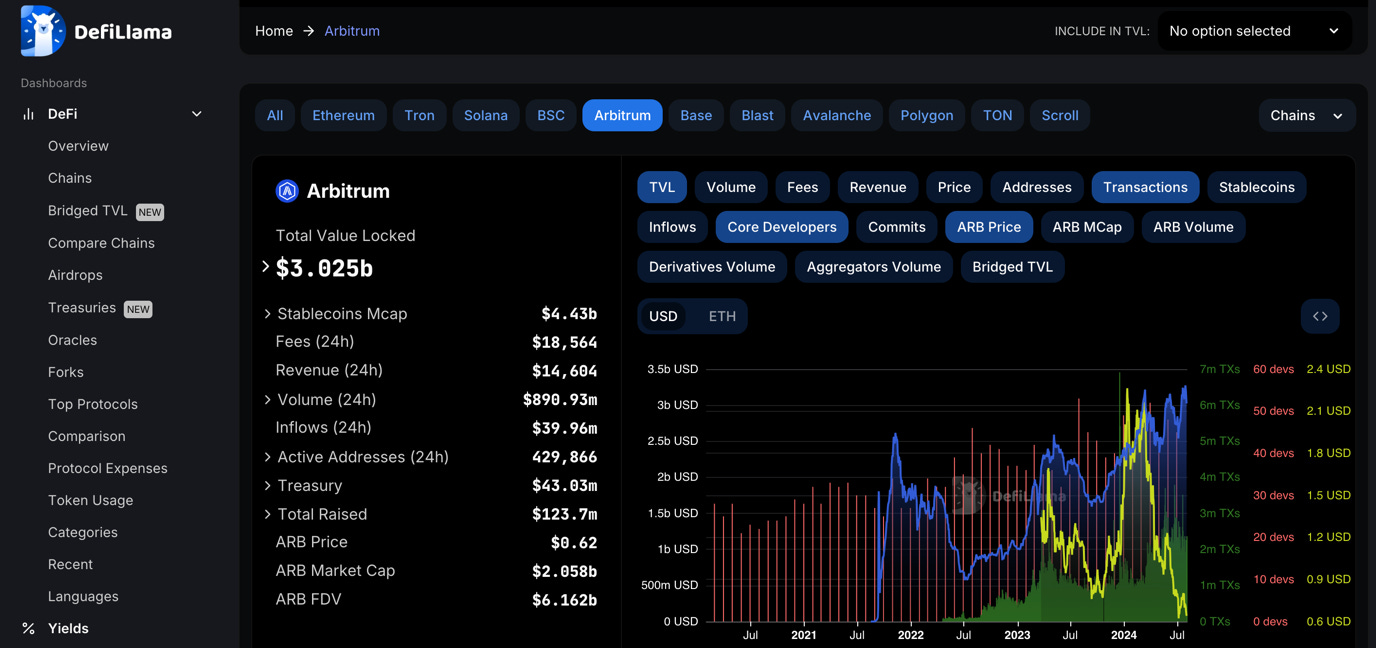Toggle the Bridged TVL chart metric

point(1012,267)
